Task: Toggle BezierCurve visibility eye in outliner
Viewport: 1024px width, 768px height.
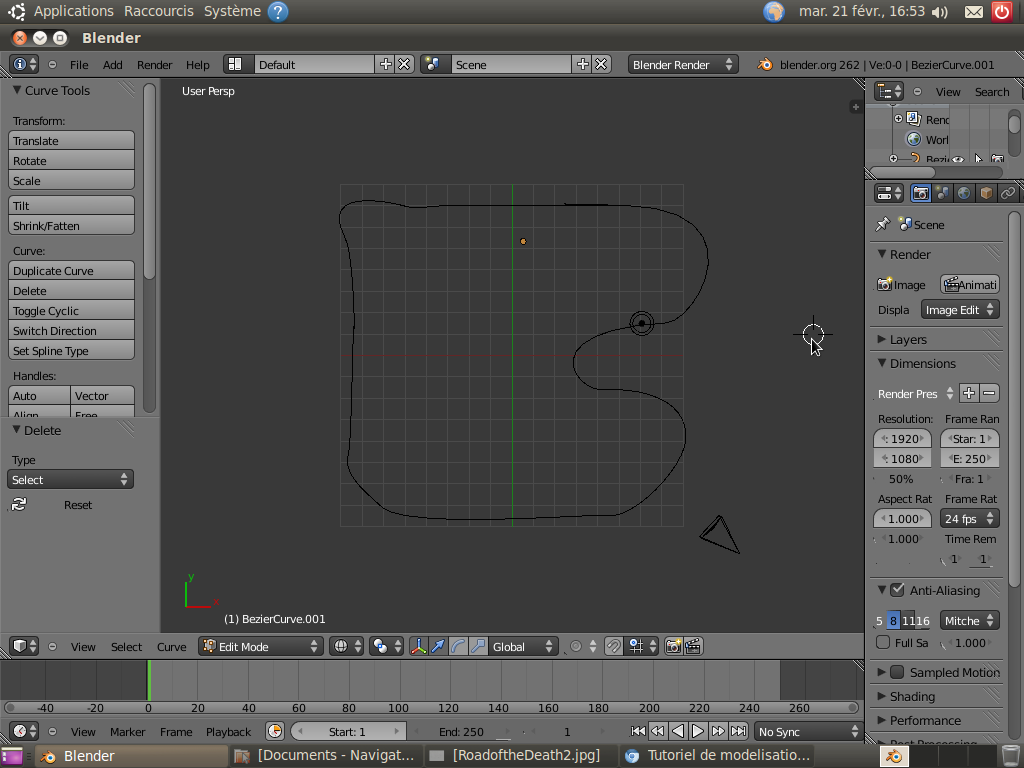Action: [958, 159]
